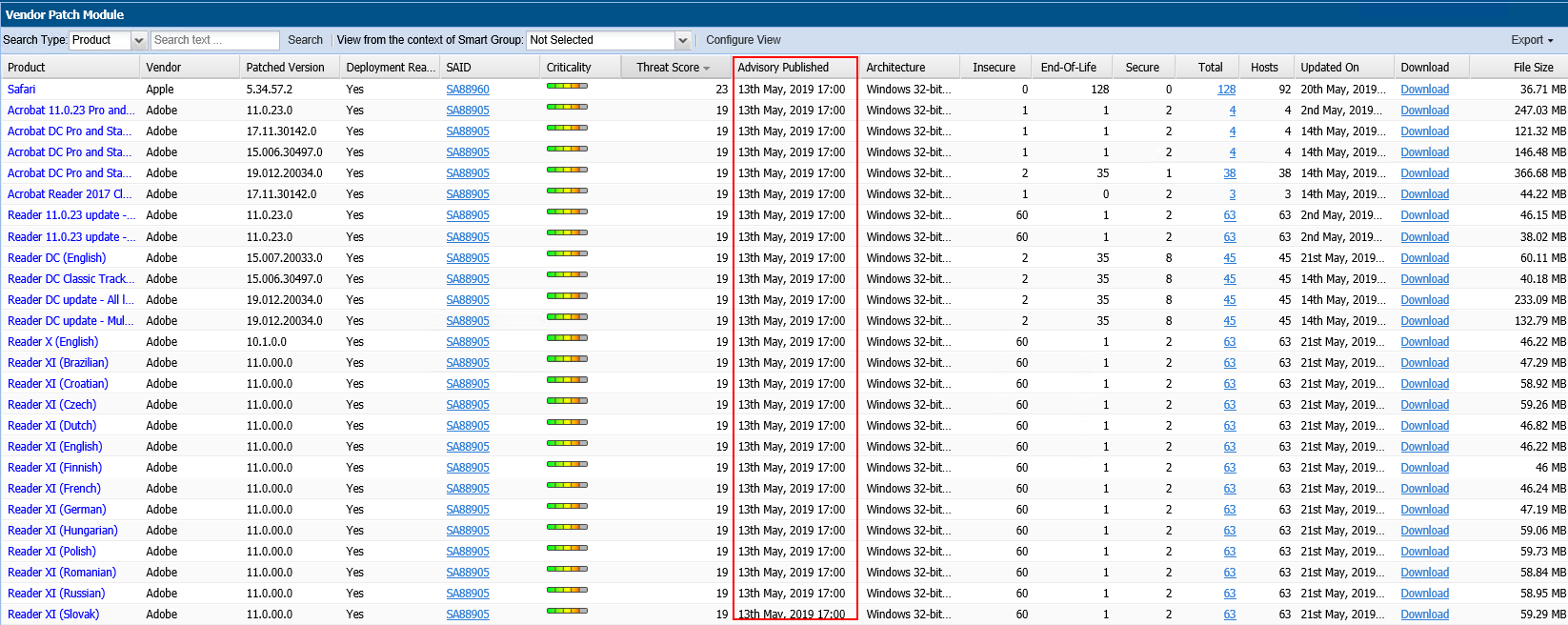Viewport: 1568px width, 625px height.
Task: Sort by the File Size column header
Action: 1533,68
